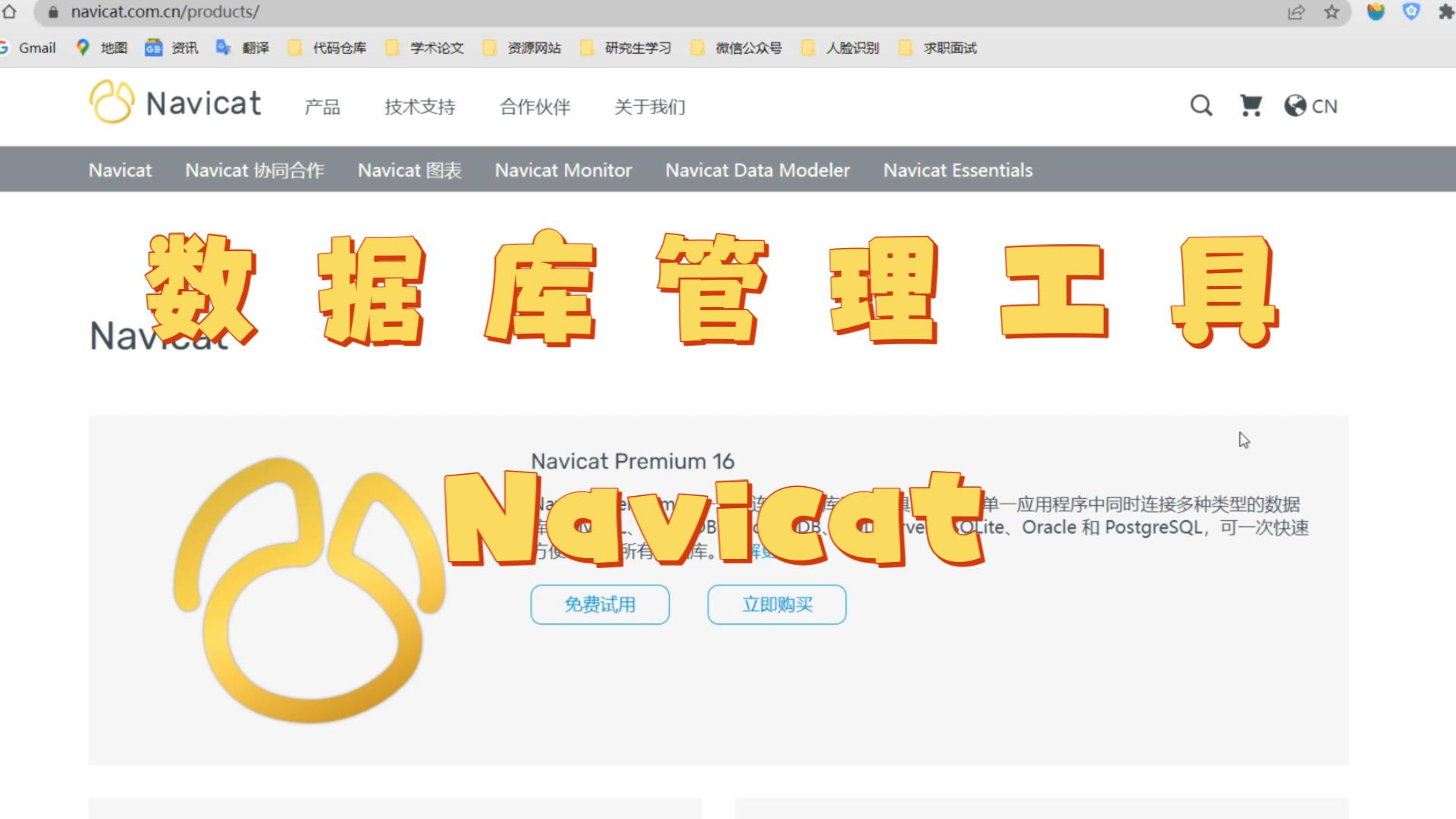The image size is (1456, 819).
Task: Open the extensions puzzle icon
Action: coord(1446,12)
